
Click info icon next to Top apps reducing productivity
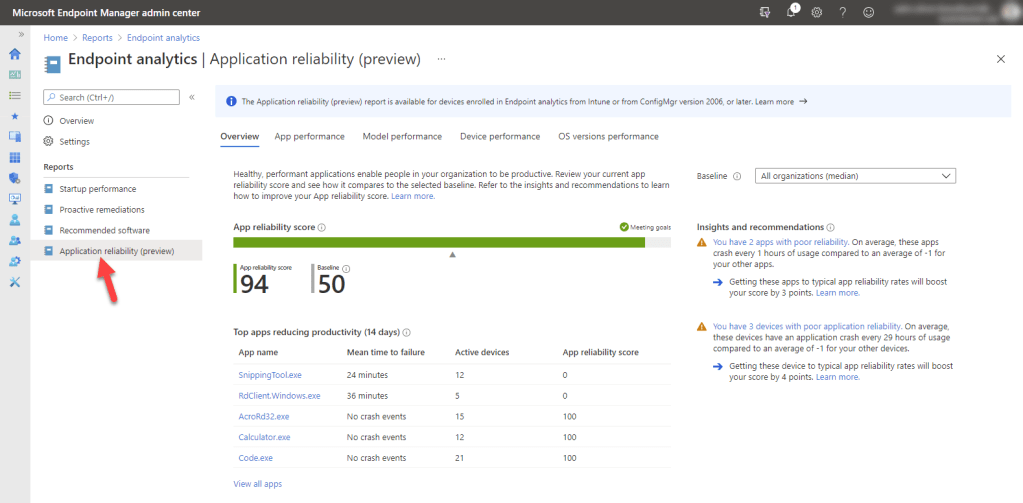(x=407, y=332)
